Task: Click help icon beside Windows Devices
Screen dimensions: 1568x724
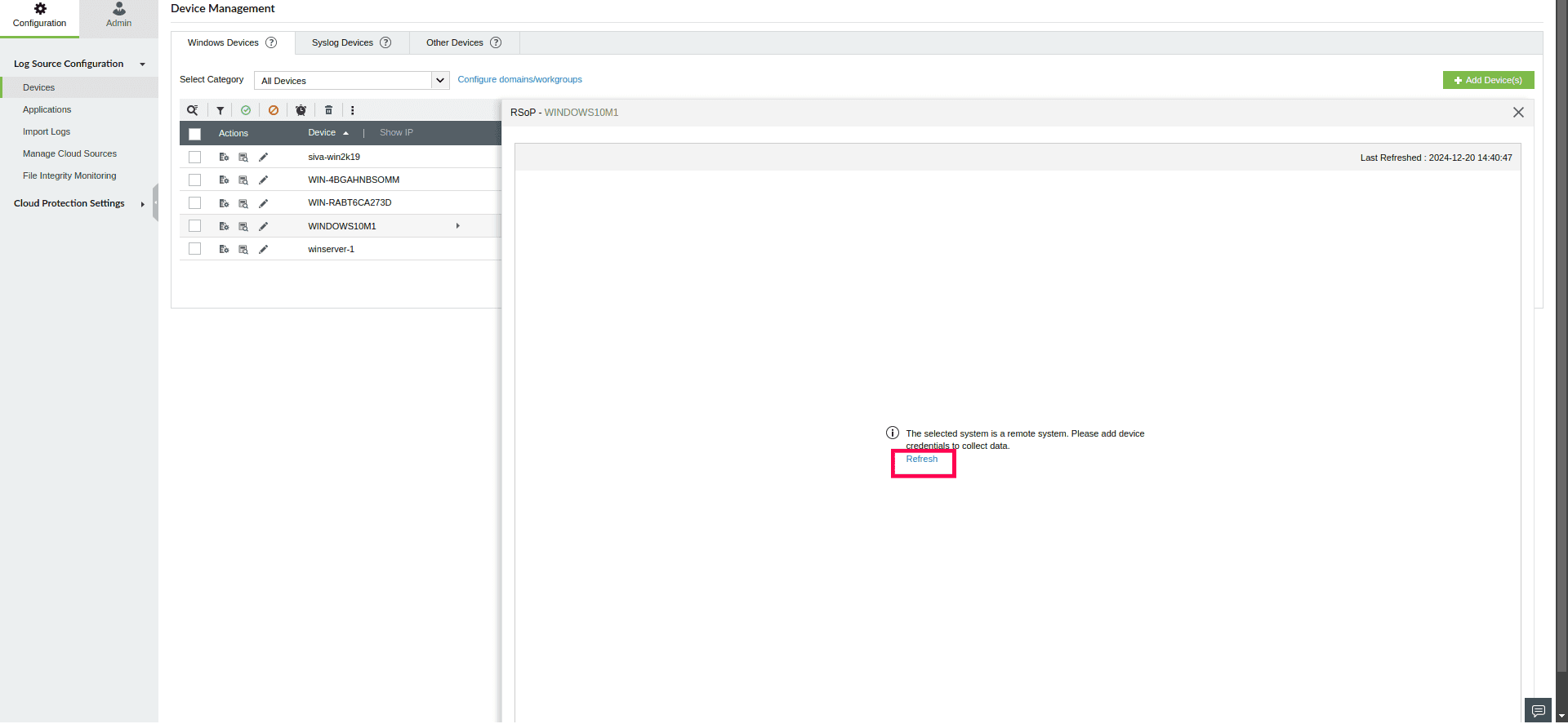Action: 271,42
